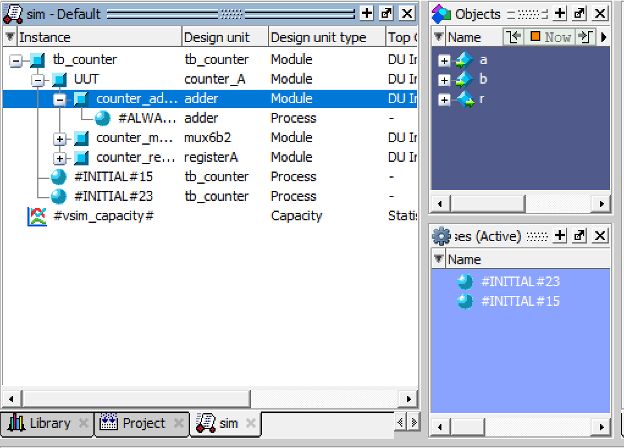This screenshot has width=624, height=448.
Task: Click the next transition arrow in Objects
Action: pyautogui.click(x=585, y=37)
